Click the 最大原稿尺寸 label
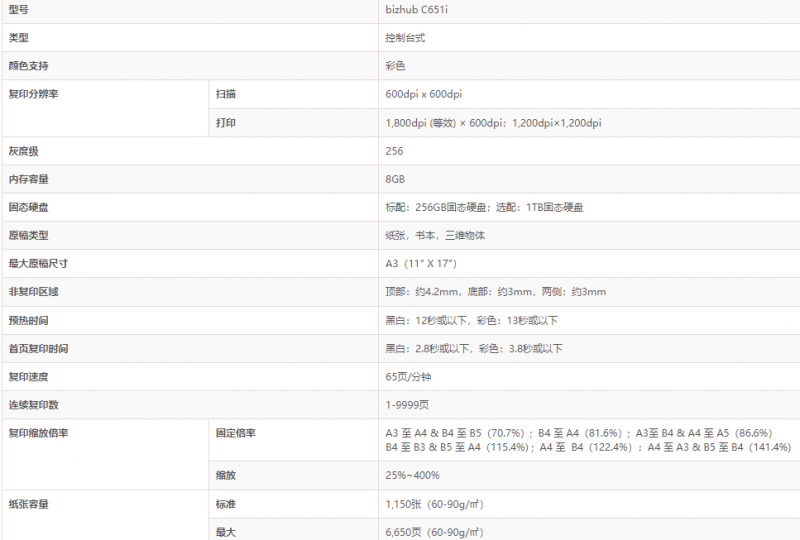This screenshot has height=540, width=800. (x=38, y=263)
